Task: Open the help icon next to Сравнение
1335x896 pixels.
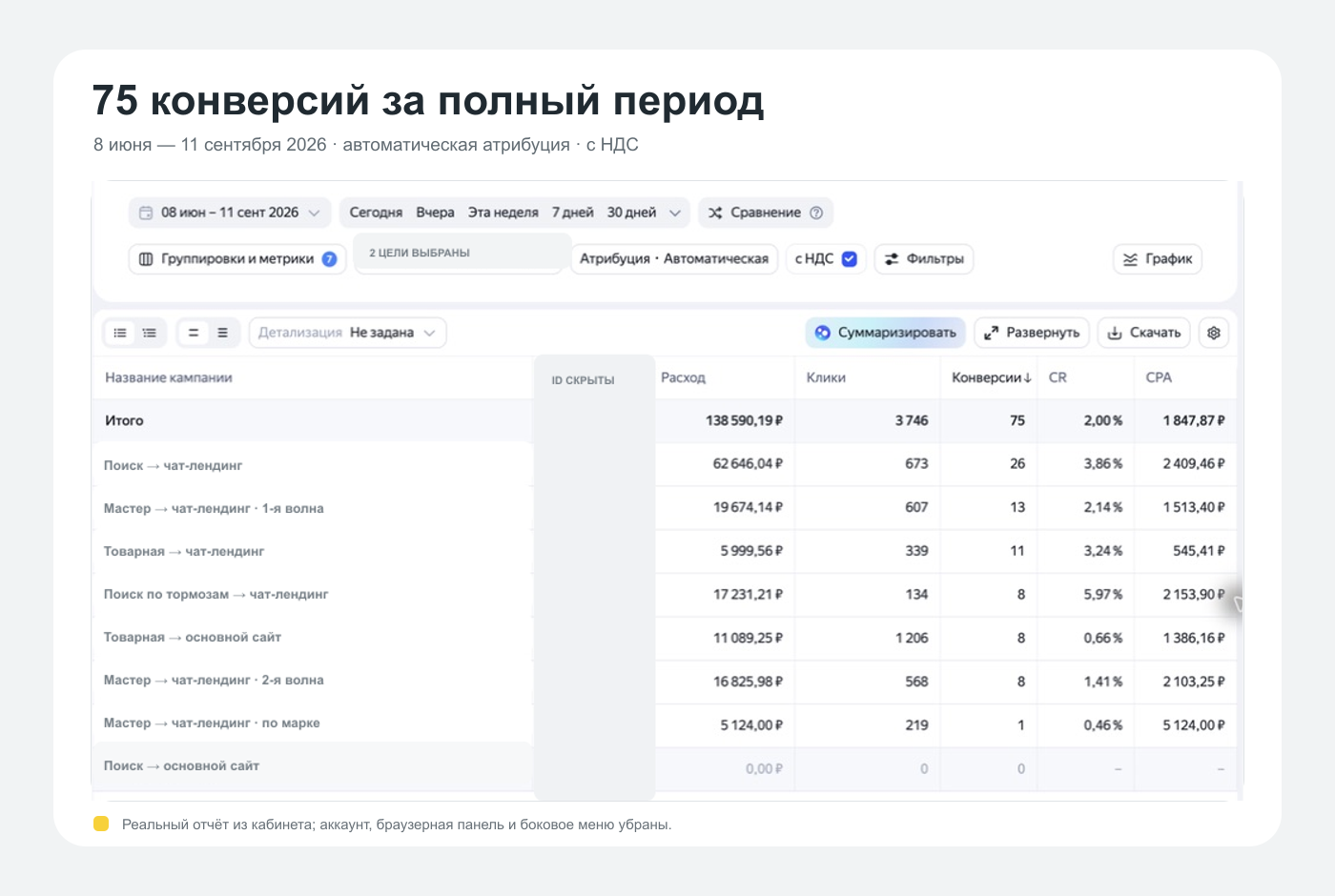Action: point(816,213)
